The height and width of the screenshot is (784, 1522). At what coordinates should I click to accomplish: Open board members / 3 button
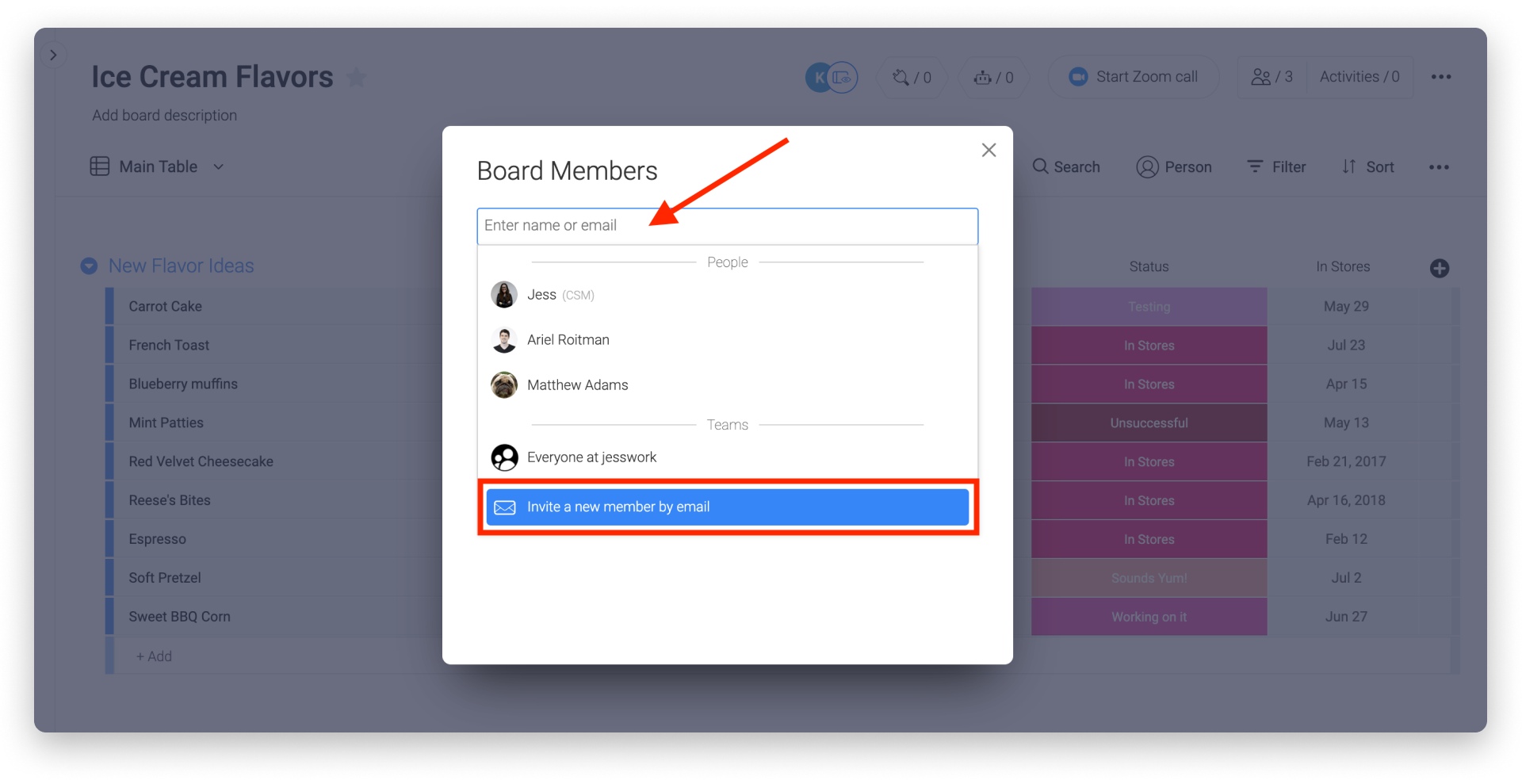pyautogui.click(x=1272, y=78)
